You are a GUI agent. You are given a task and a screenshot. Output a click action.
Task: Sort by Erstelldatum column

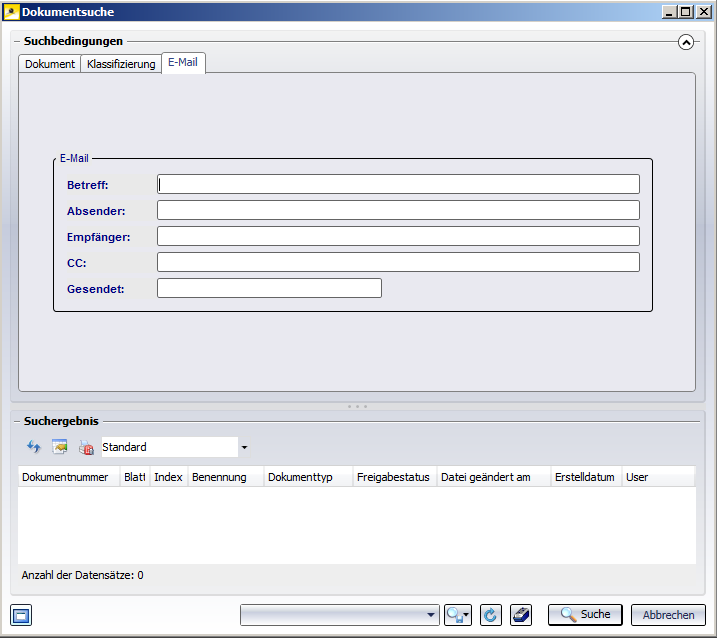(586, 477)
